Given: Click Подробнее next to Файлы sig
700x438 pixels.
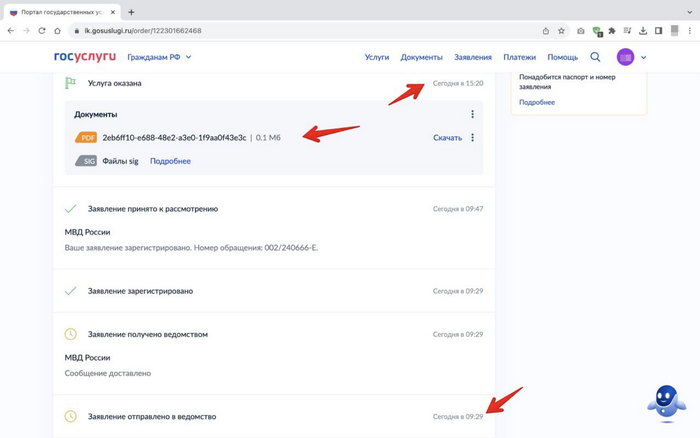Looking at the screenshot, I should pyautogui.click(x=170, y=161).
